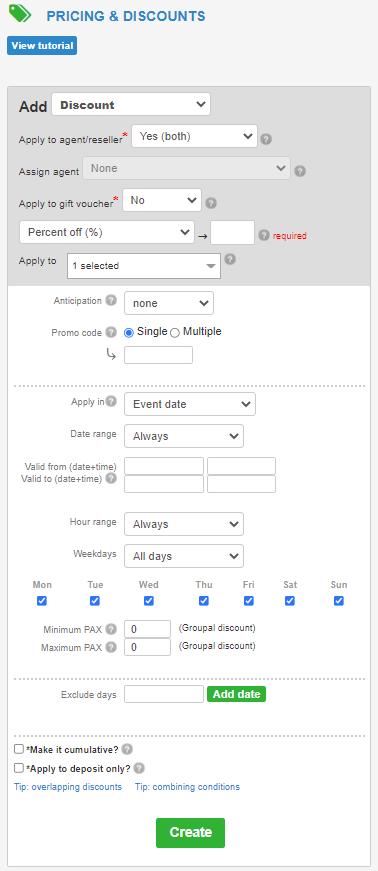
Task: Open Promo code help question mark
Action: pyautogui.click(x=111, y=332)
